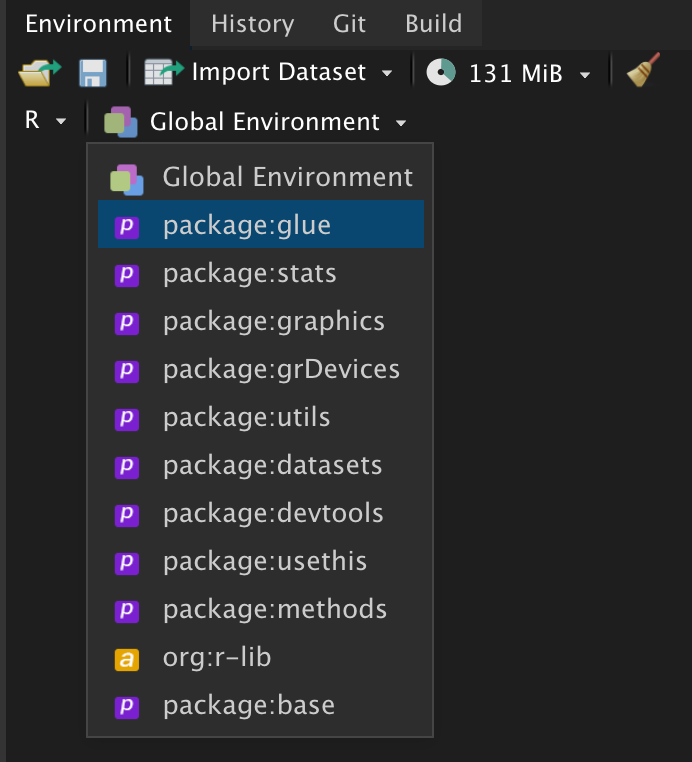
Task: Switch to the History tab
Action: click(253, 24)
